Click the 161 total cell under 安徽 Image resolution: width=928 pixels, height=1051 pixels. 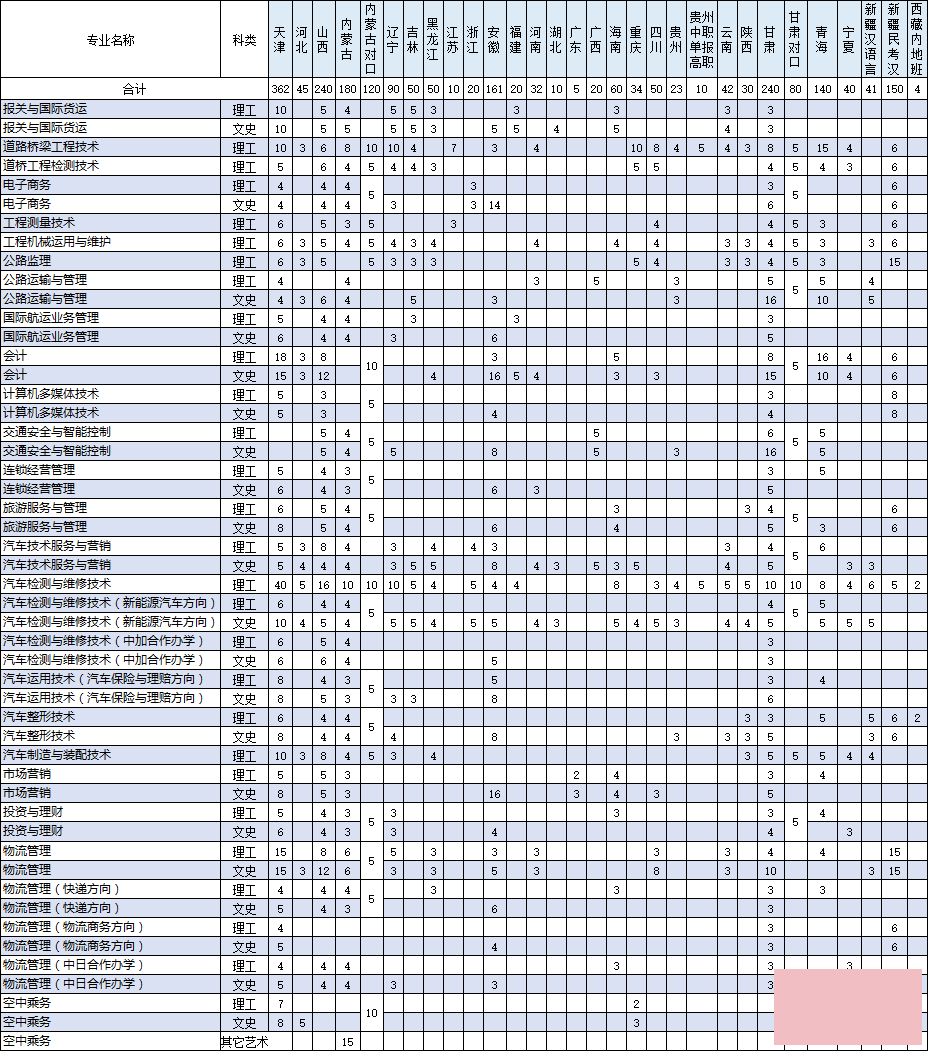click(x=494, y=89)
